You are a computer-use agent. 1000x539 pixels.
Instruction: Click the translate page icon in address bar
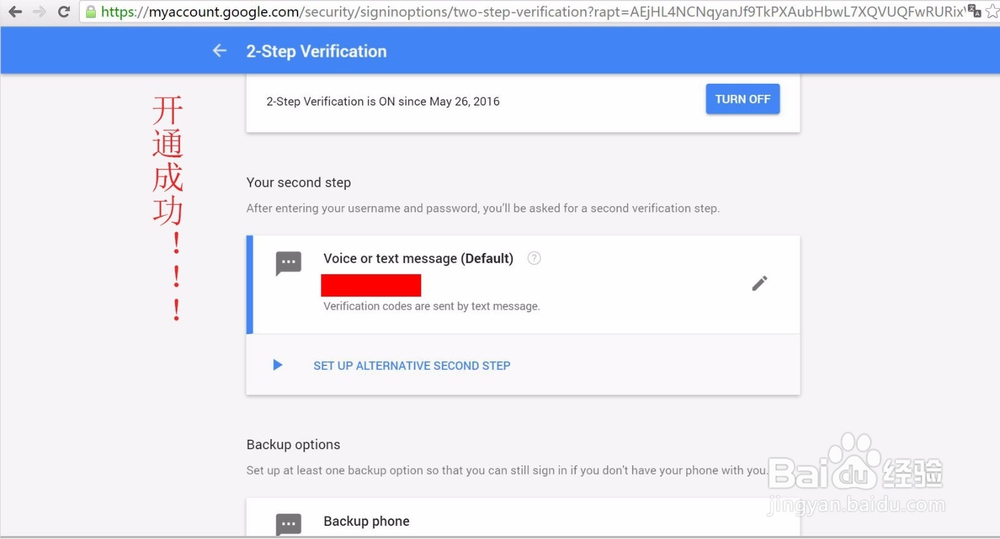(974, 11)
